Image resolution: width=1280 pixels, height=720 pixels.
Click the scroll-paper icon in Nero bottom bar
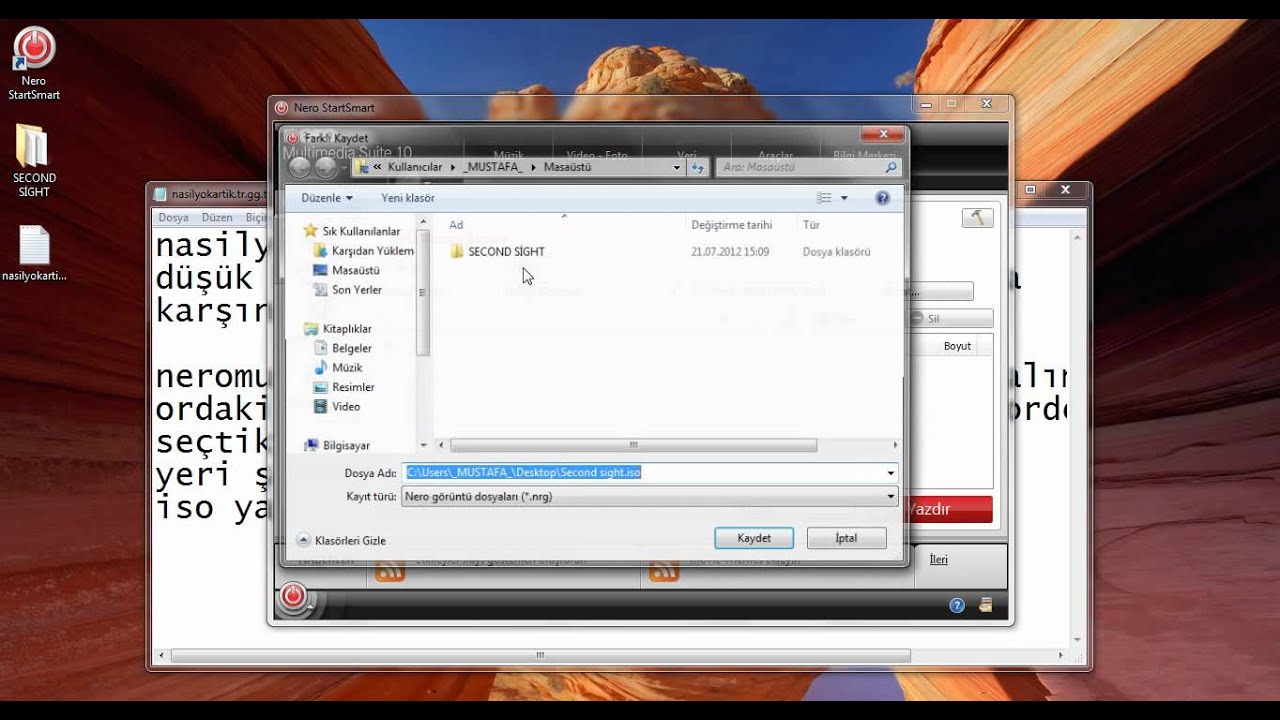pos(986,605)
